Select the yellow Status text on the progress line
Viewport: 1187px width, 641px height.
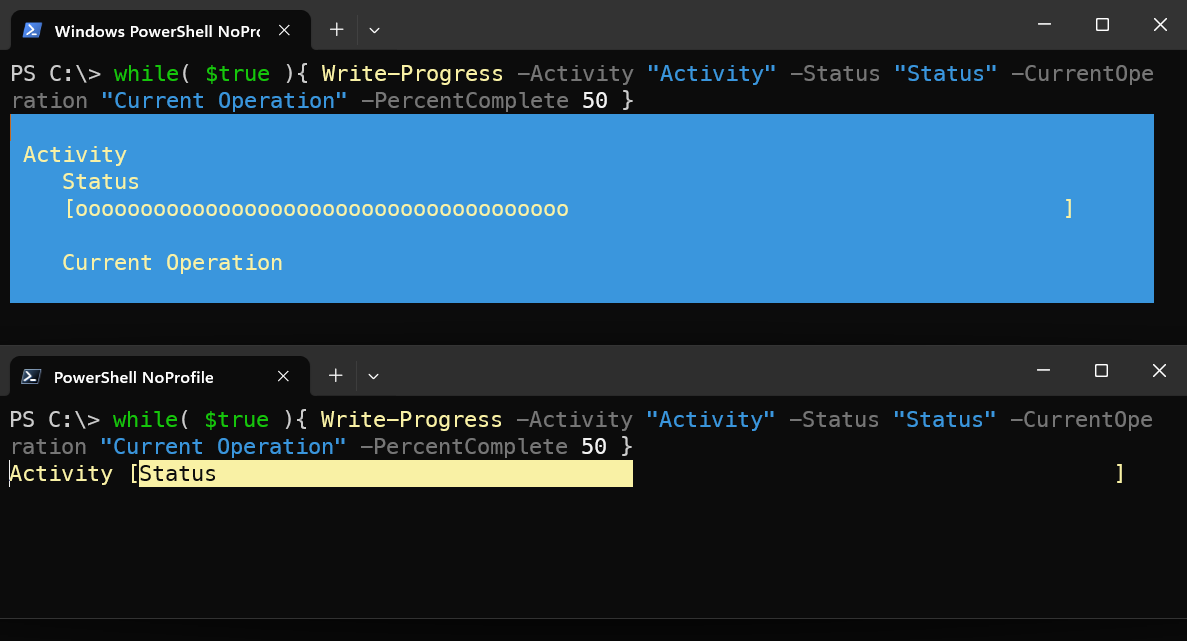coord(178,473)
